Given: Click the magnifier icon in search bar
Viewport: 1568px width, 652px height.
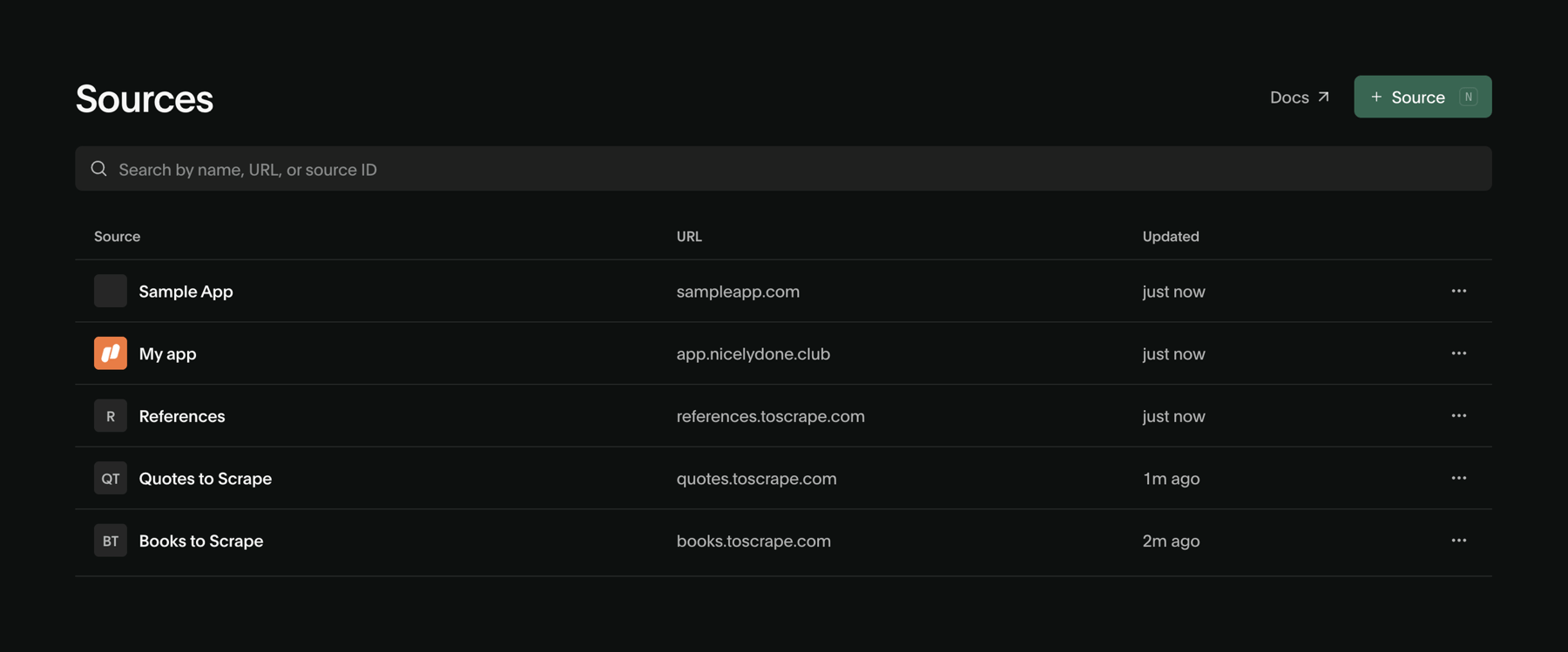Looking at the screenshot, I should pos(99,169).
